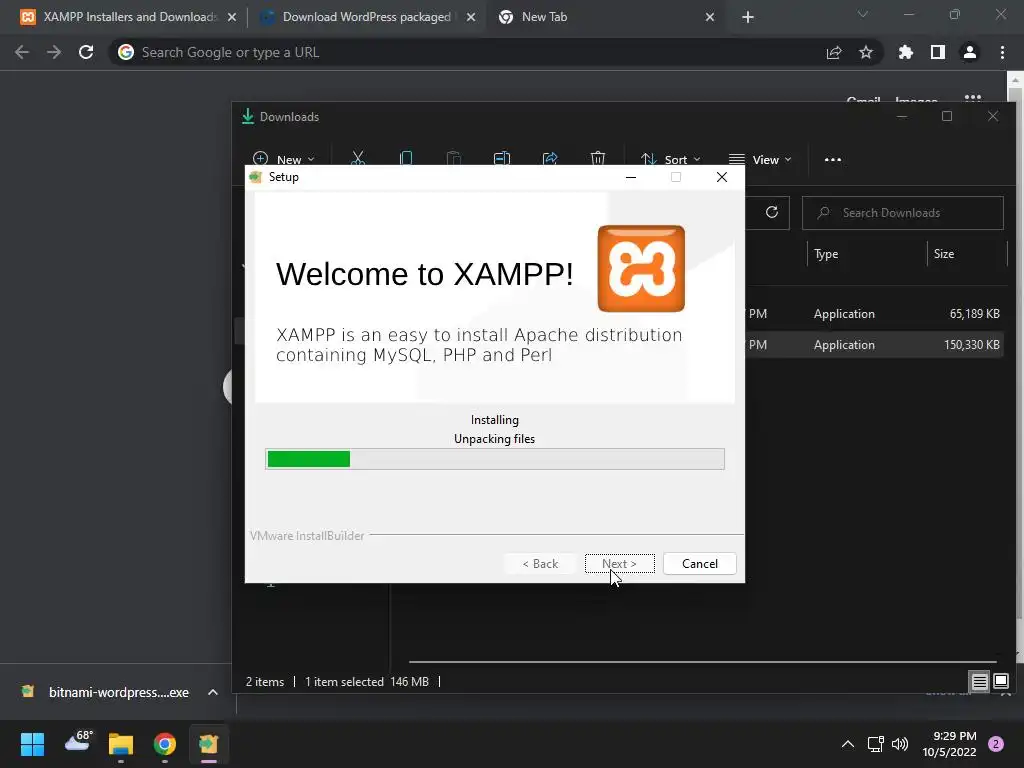Switch to the New Tab tab

(x=604, y=17)
